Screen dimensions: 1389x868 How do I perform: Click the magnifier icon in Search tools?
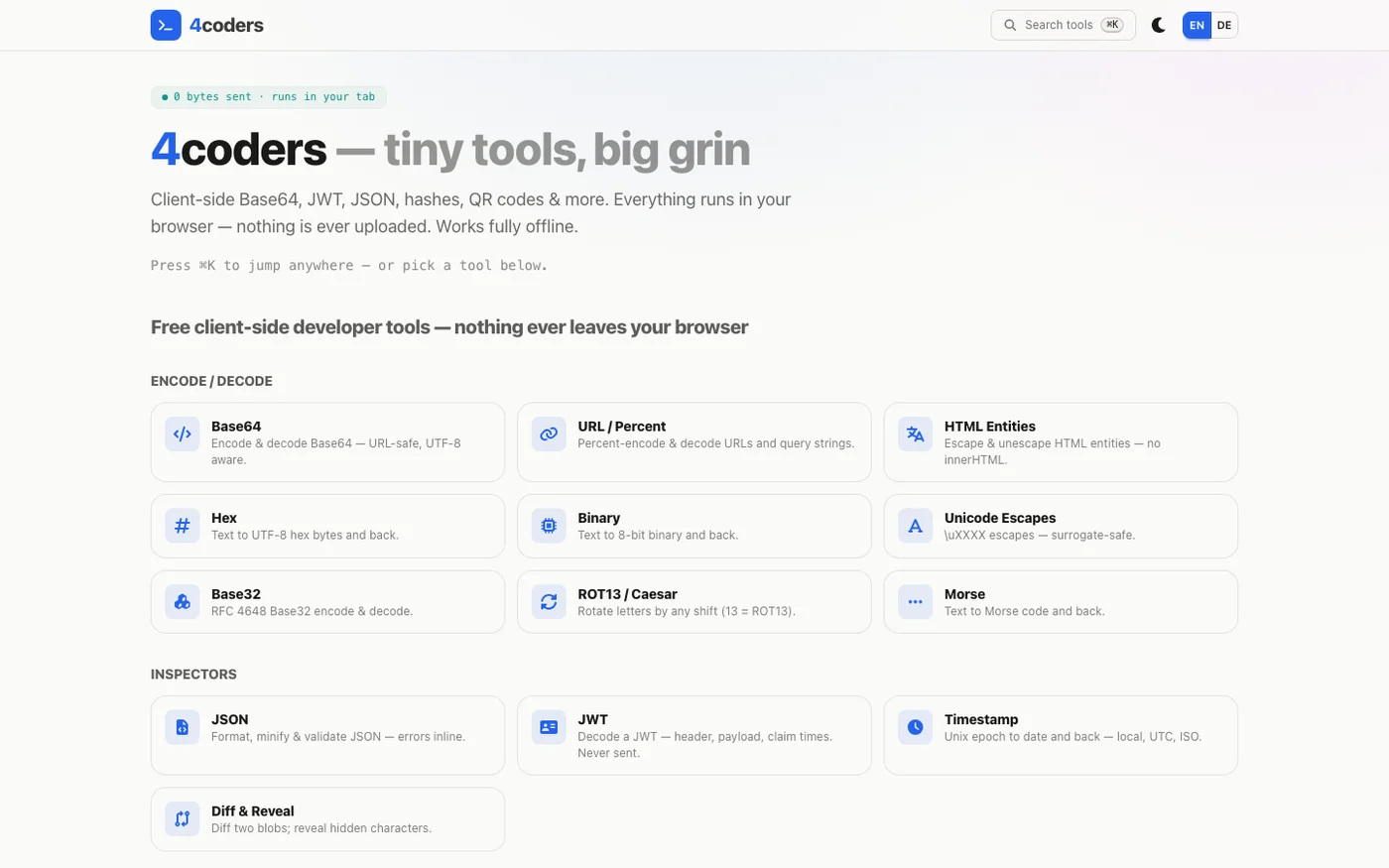tap(1010, 25)
